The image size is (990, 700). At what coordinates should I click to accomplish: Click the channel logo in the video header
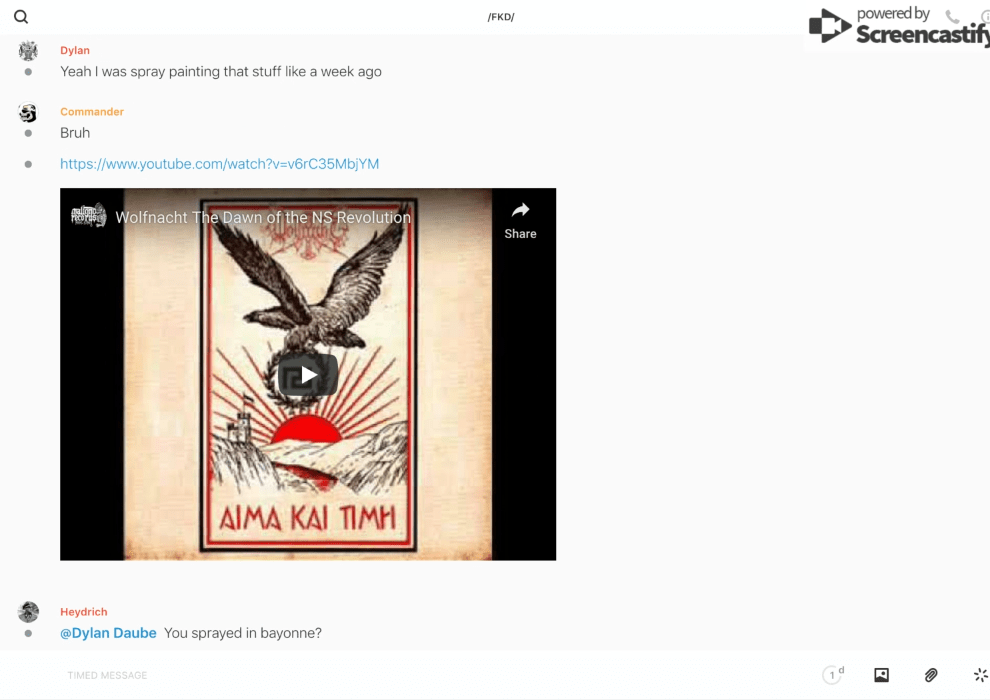pos(88,216)
